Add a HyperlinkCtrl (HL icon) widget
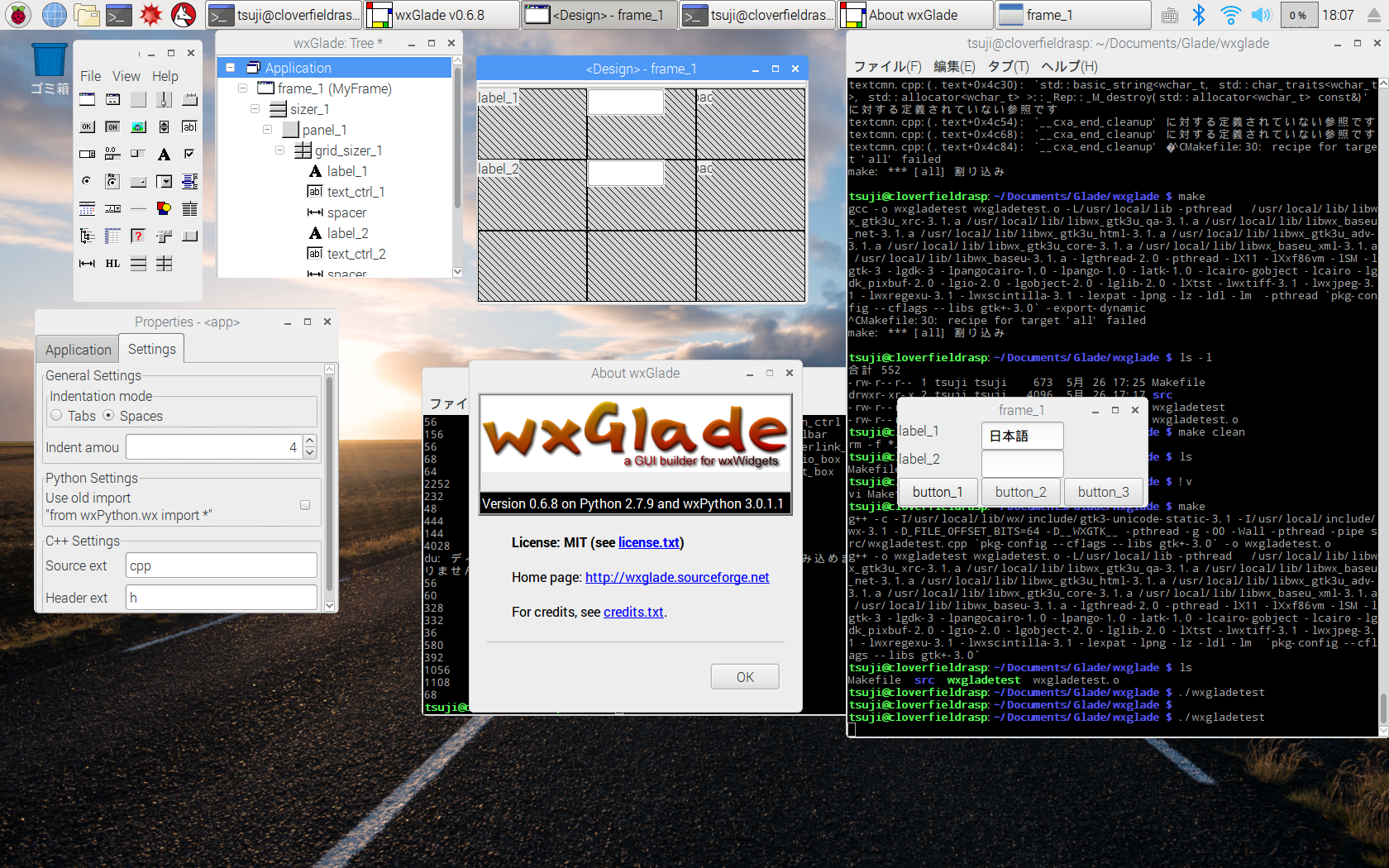The image size is (1389, 868). tap(112, 264)
